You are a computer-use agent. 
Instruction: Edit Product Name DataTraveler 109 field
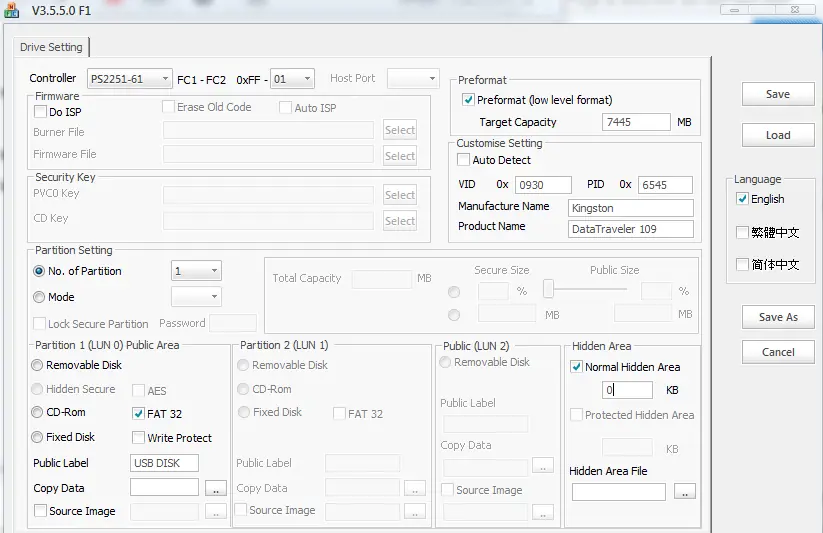(x=630, y=229)
